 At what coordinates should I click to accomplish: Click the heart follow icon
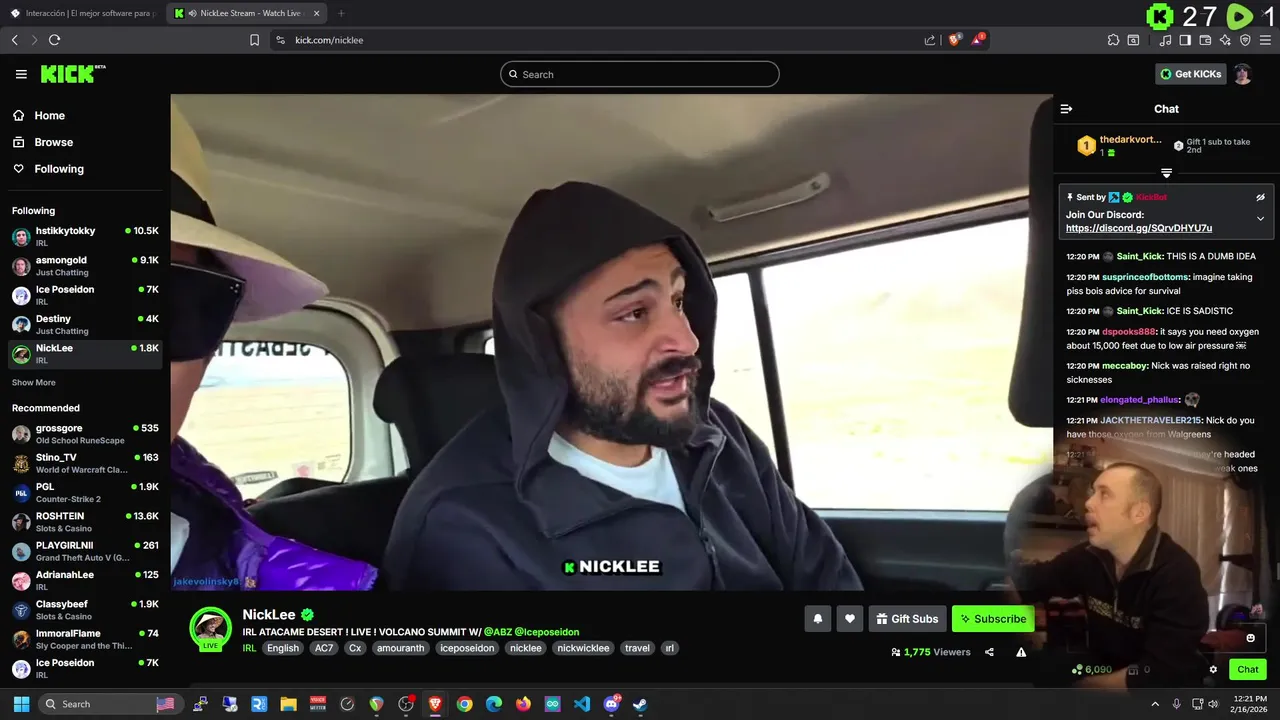click(850, 619)
